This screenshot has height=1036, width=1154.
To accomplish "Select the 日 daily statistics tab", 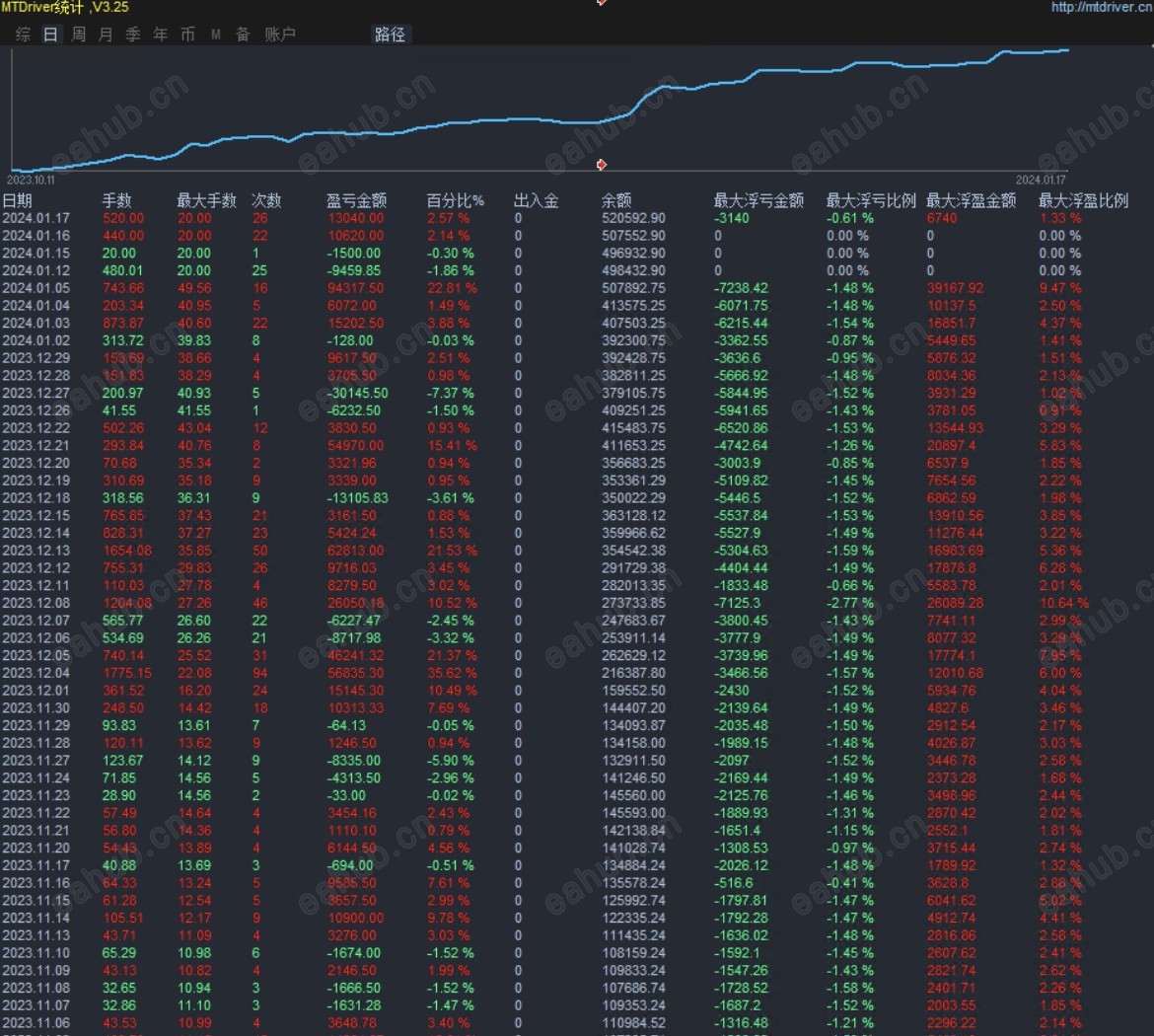I will [x=51, y=35].
